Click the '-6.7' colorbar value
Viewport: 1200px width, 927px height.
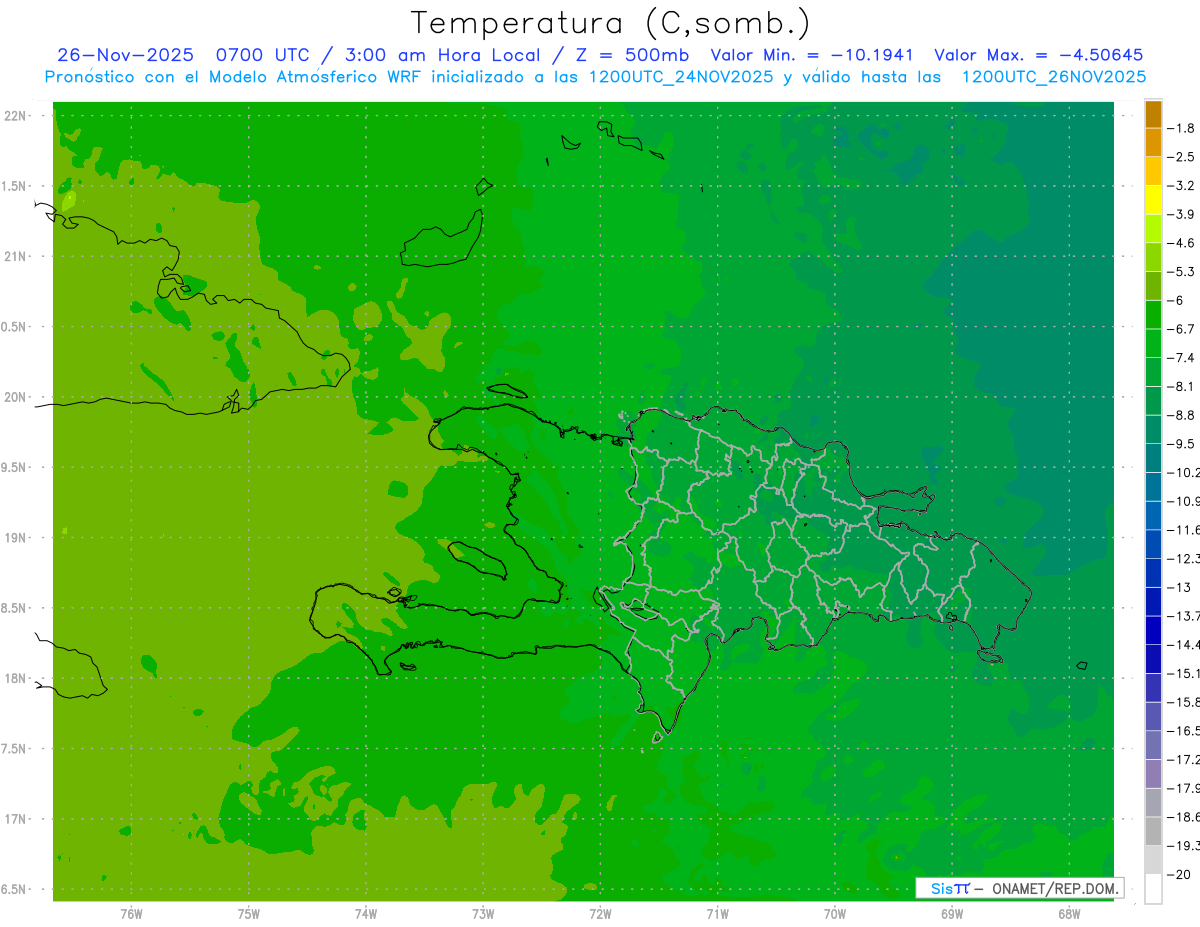1183,329
